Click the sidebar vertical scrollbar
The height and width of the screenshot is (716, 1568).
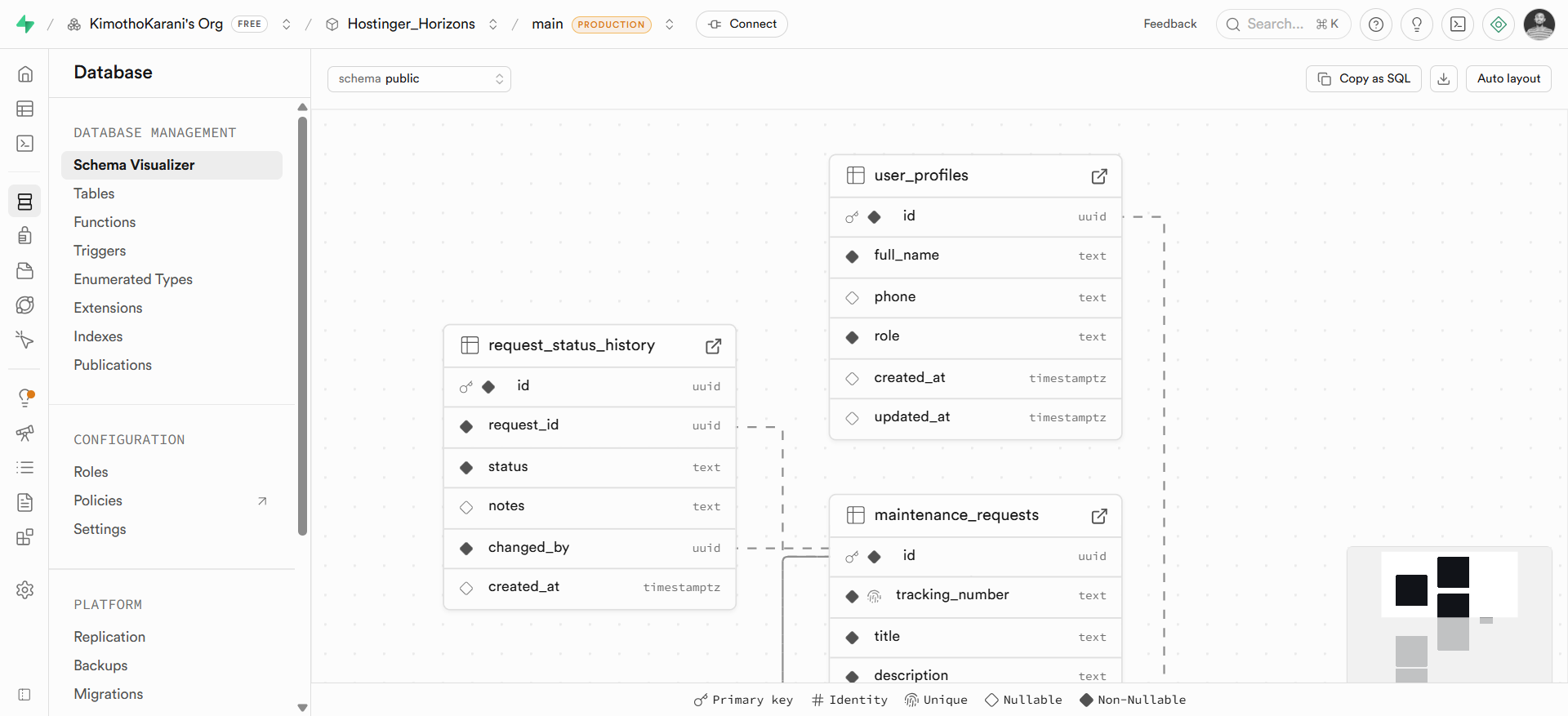point(302,327)
